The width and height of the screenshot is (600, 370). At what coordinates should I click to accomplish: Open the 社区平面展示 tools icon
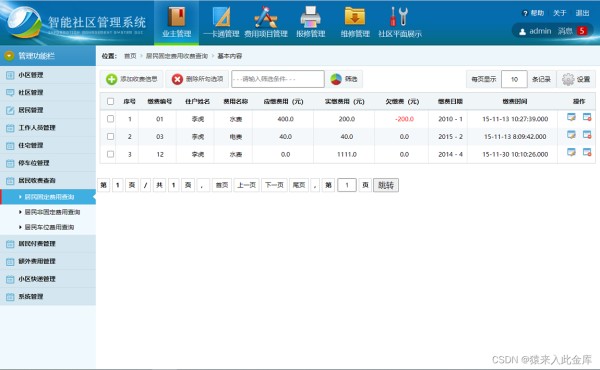point(399,22)
